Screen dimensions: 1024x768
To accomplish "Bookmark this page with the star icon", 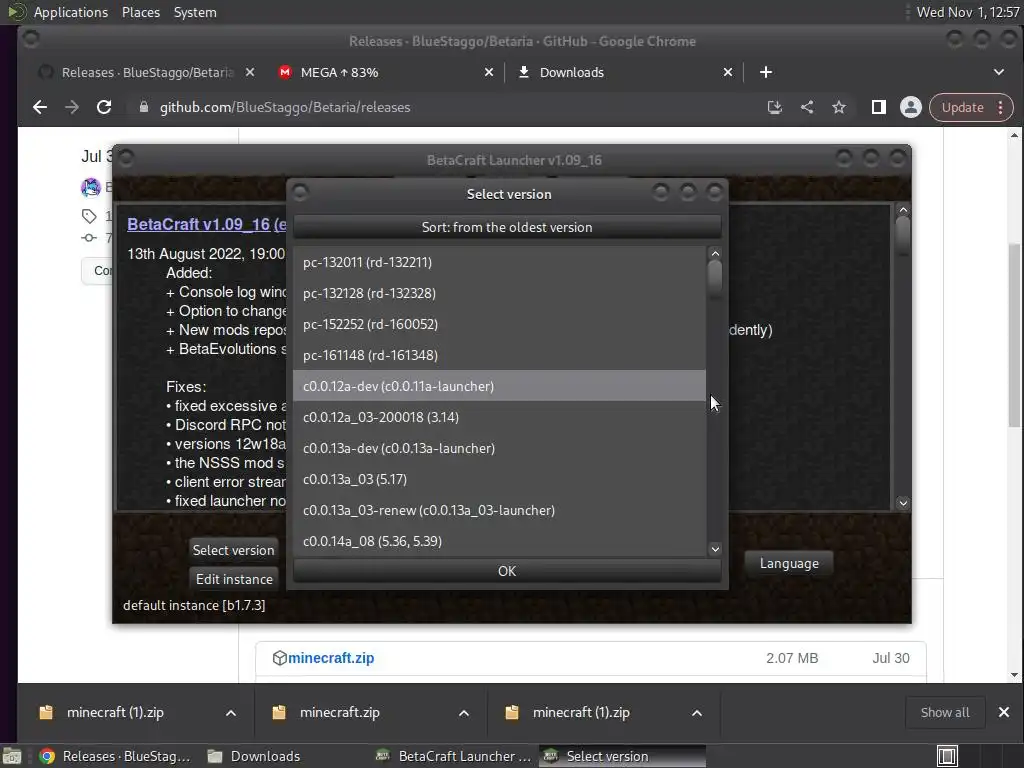I will pyautogui.click(x=839, y=107).
